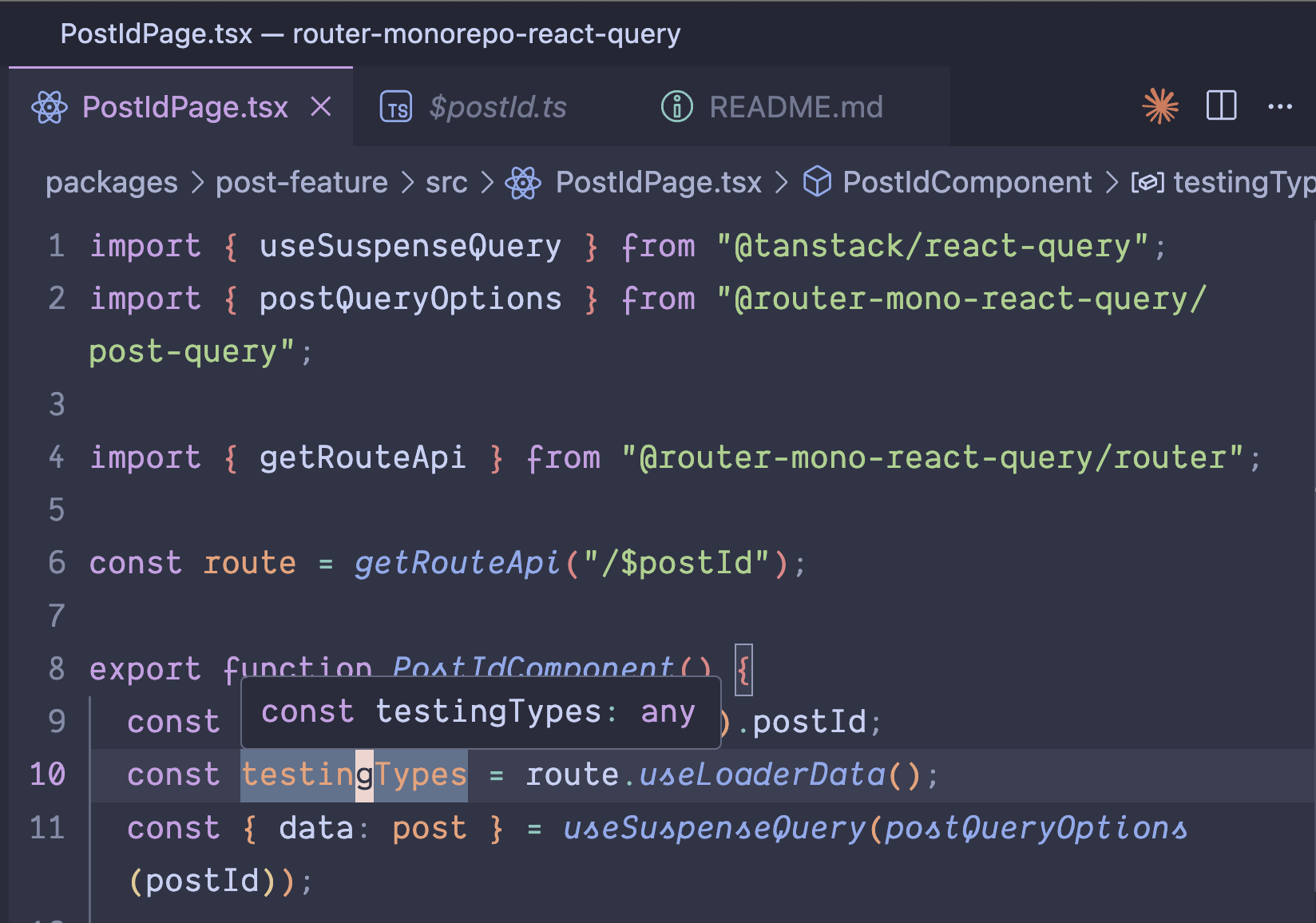Open the src breadcrumb dropdown
The height and width of the screenshot is (923, 1316).
446,183
